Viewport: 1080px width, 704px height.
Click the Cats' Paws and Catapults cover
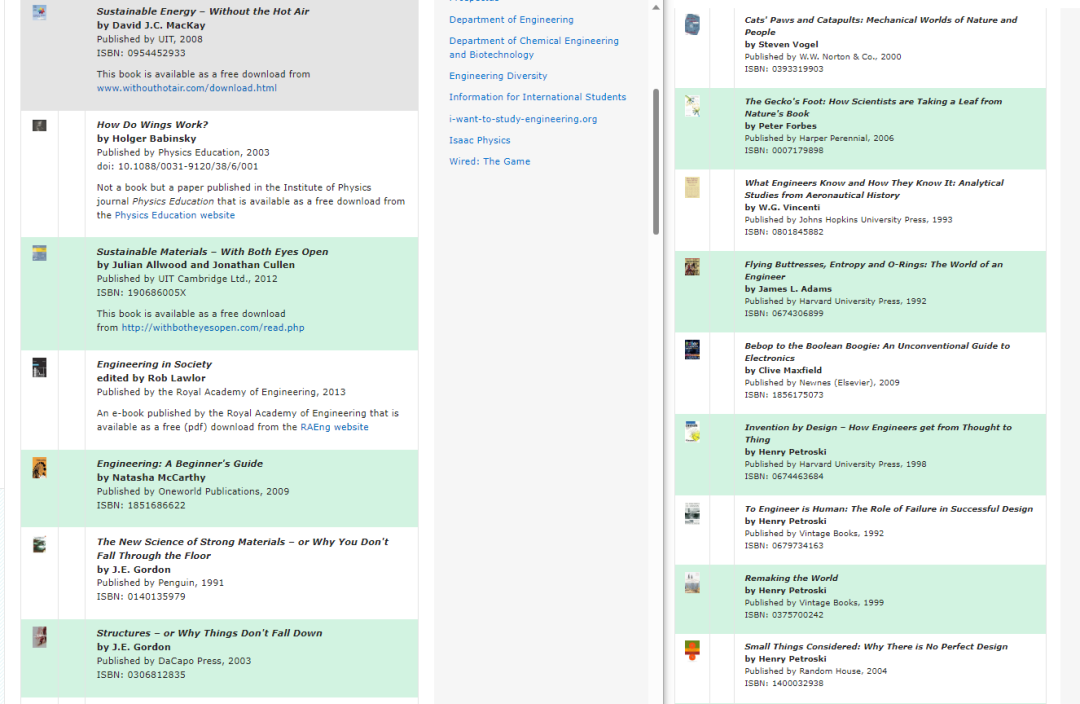[x=692, y=25]
